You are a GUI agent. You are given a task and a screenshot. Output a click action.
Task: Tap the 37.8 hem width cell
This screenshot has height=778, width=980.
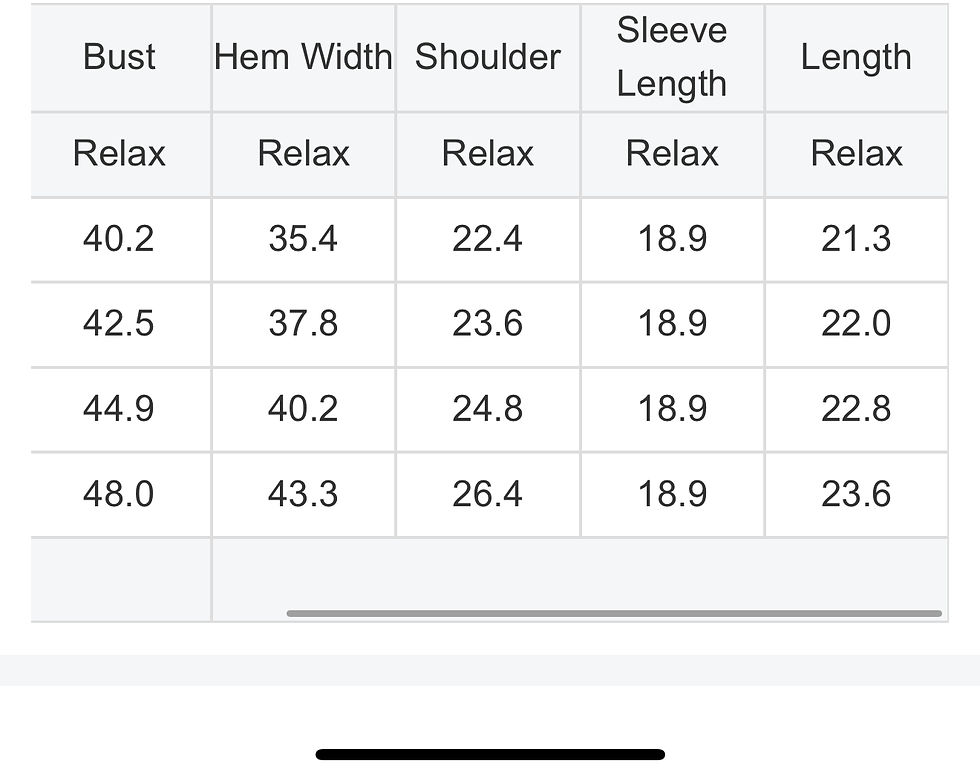[x=303, y=324]
